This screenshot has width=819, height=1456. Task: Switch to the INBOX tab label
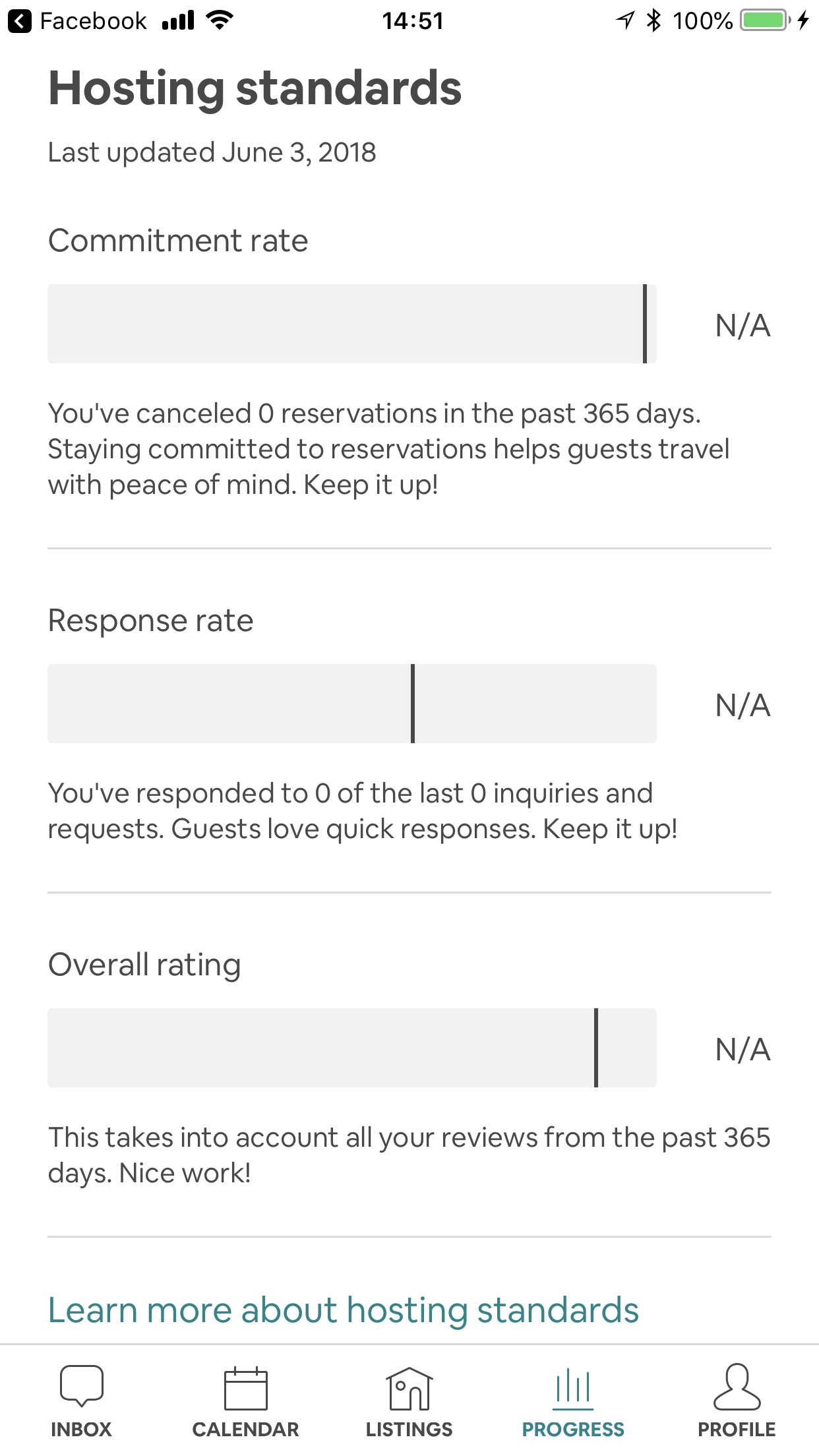[81, 1430]
